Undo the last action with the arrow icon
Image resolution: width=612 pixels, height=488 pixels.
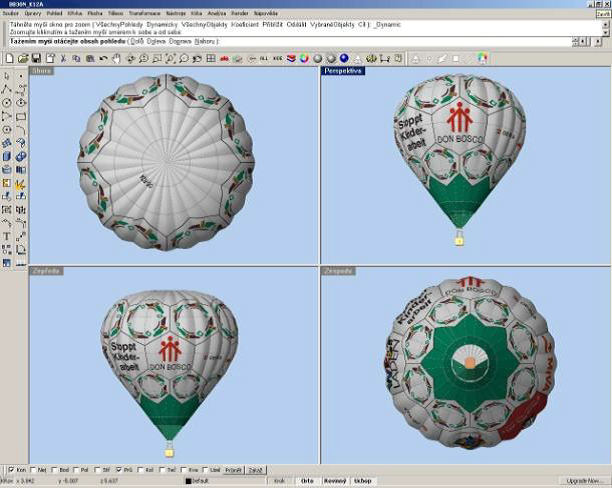pos(103,59)
